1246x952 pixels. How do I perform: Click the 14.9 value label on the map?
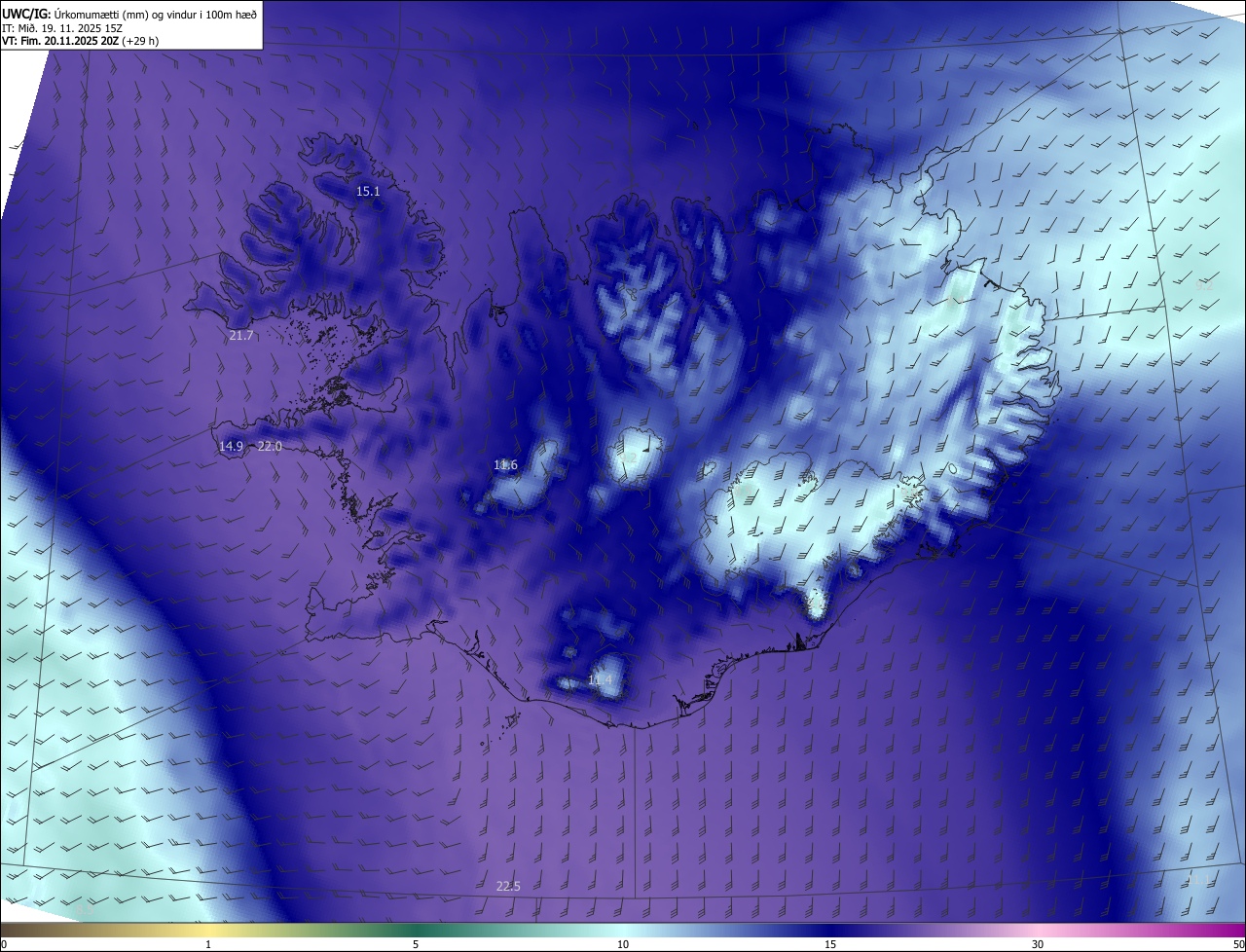[231, 447]
